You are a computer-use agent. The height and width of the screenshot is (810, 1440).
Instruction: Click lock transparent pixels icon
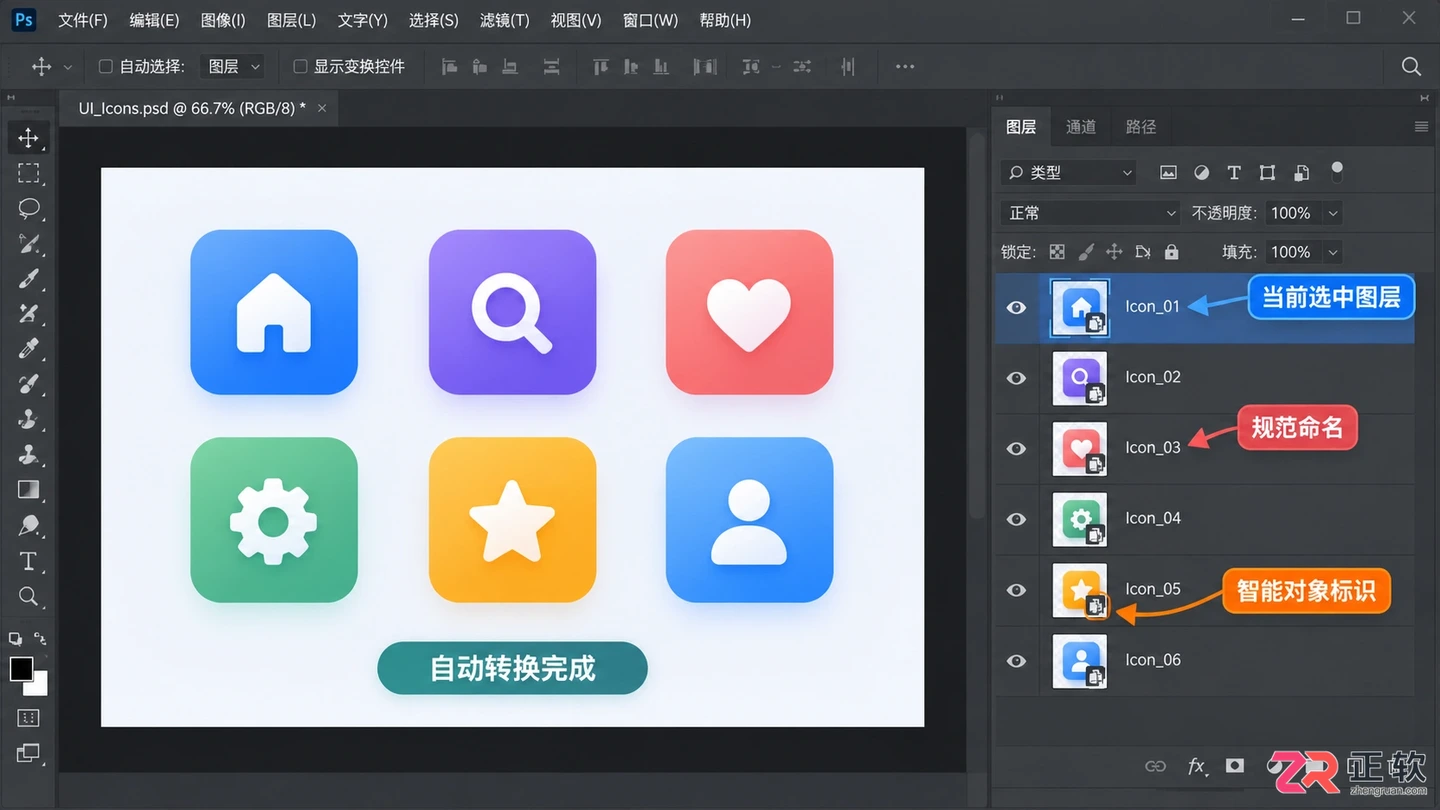pos(1057,252)
